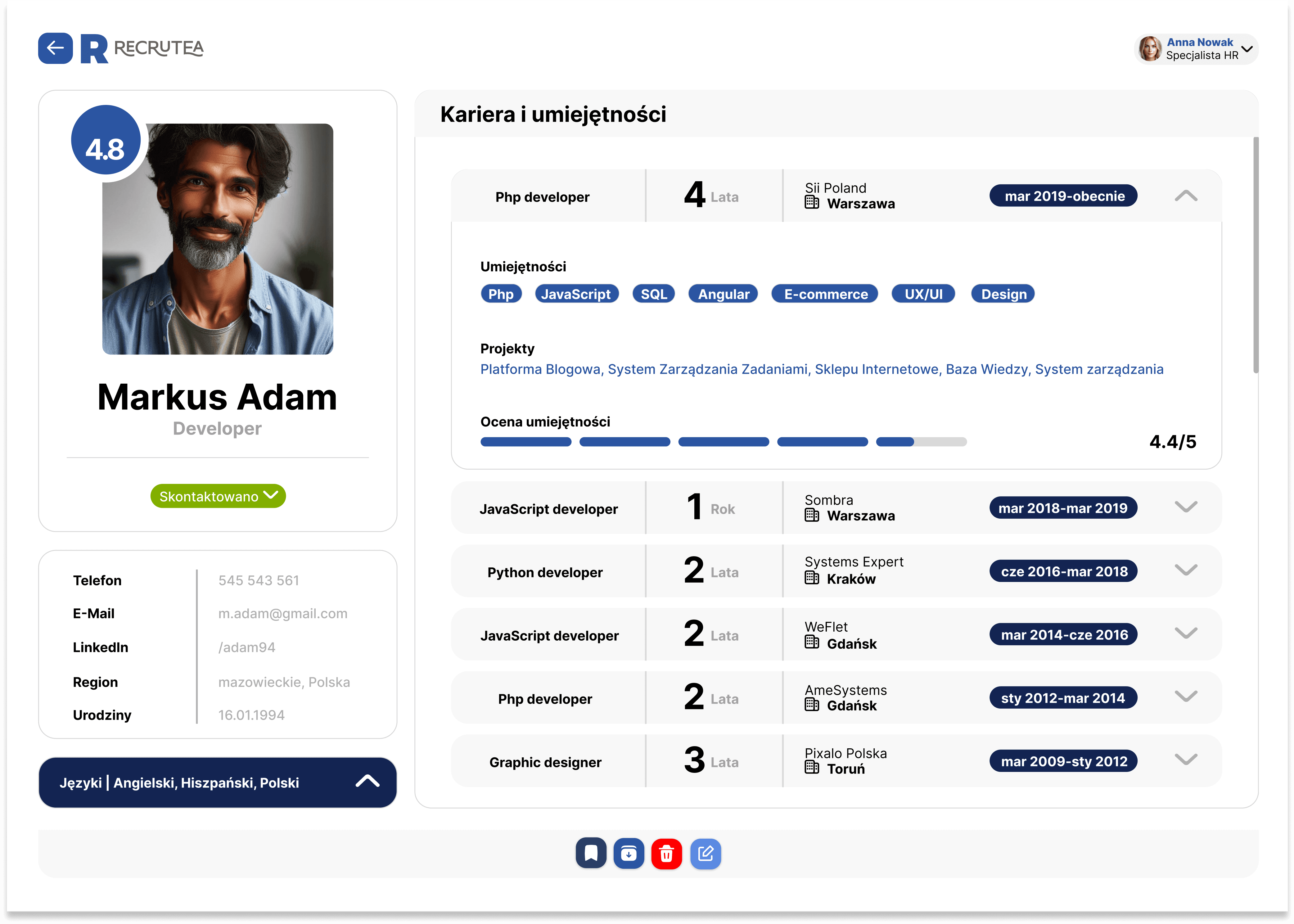Open Anna Nowak user menu chevron
The height and width of the screenshot is (924, 1294).
1247,49
